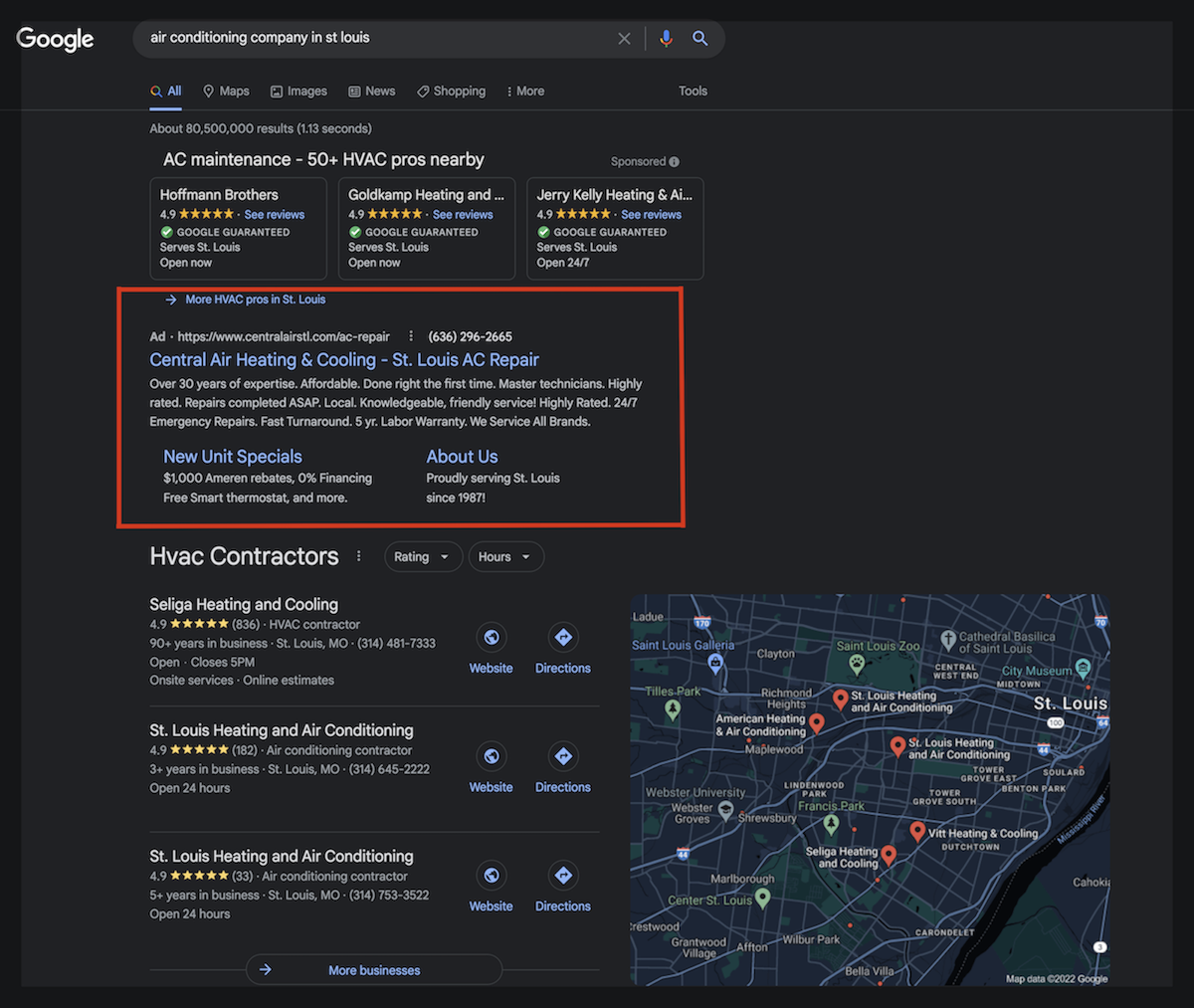Open the Goldkamp Heating sponsored card
Viewport: 1194px width, 1008px height.
(x=427, y=229)
